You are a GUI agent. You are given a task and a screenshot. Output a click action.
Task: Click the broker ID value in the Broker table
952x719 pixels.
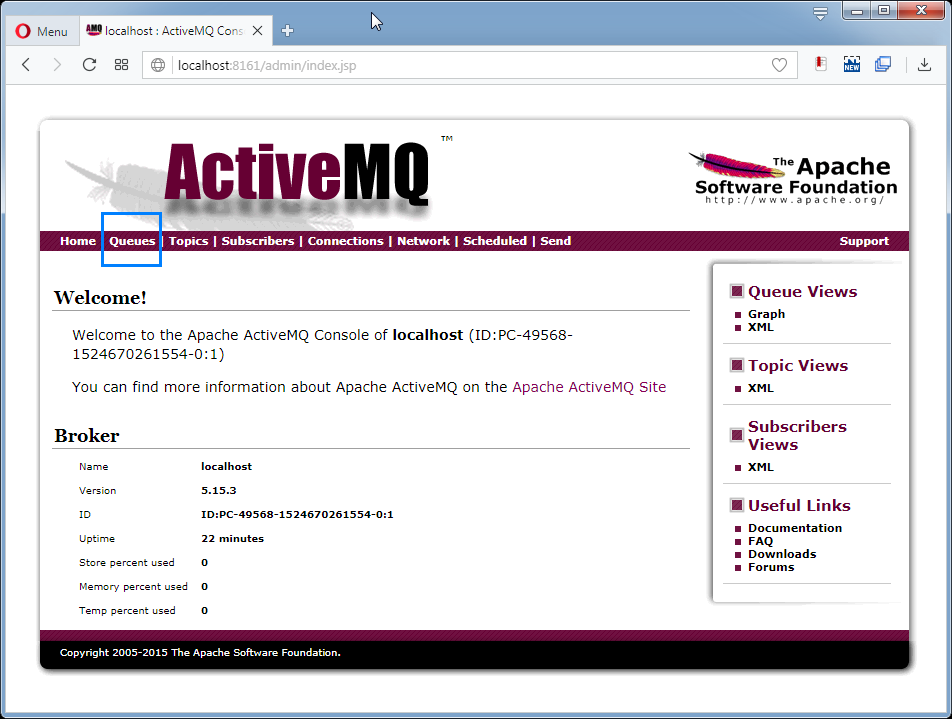point(297,514)
